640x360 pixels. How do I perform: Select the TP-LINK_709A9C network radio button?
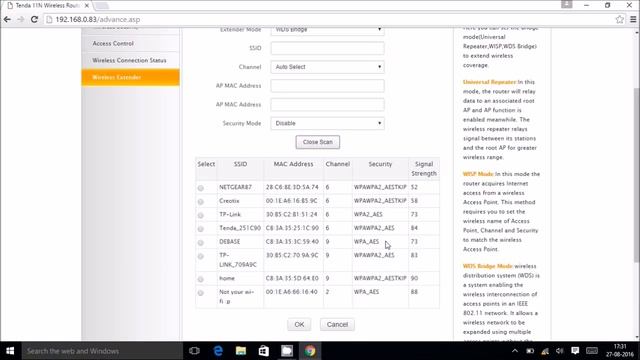200,256
